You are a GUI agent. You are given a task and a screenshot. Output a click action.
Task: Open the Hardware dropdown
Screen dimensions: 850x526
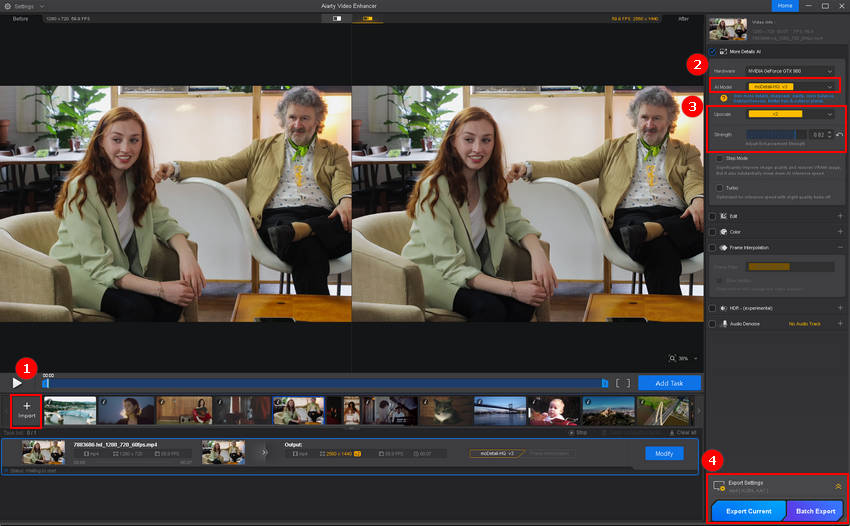pyautogui.click(x=789, y=71)
